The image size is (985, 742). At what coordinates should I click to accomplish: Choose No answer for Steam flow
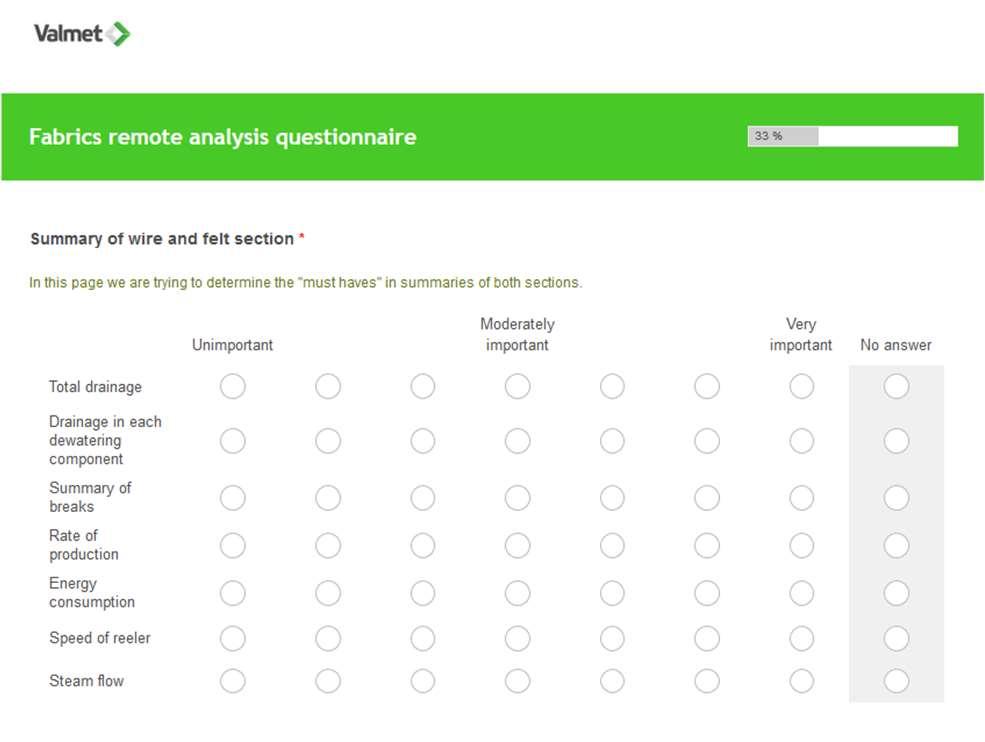pyautogui.click(x=896, y=681)
